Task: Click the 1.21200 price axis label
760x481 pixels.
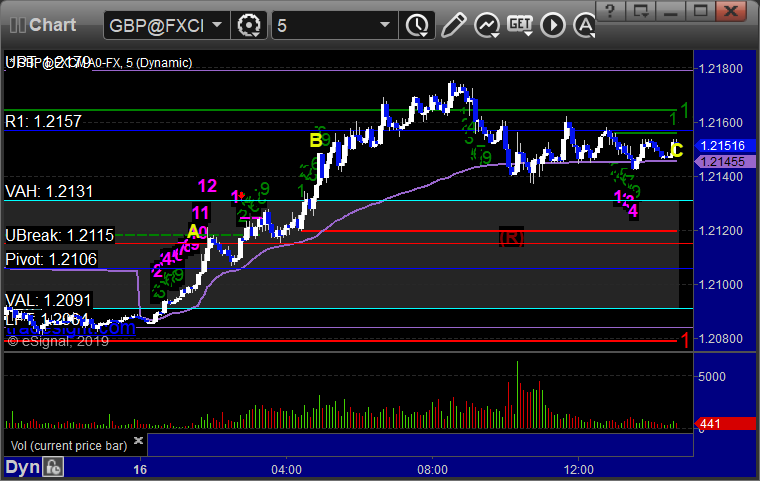Action: pyautogui.click(x=720, y=231)
